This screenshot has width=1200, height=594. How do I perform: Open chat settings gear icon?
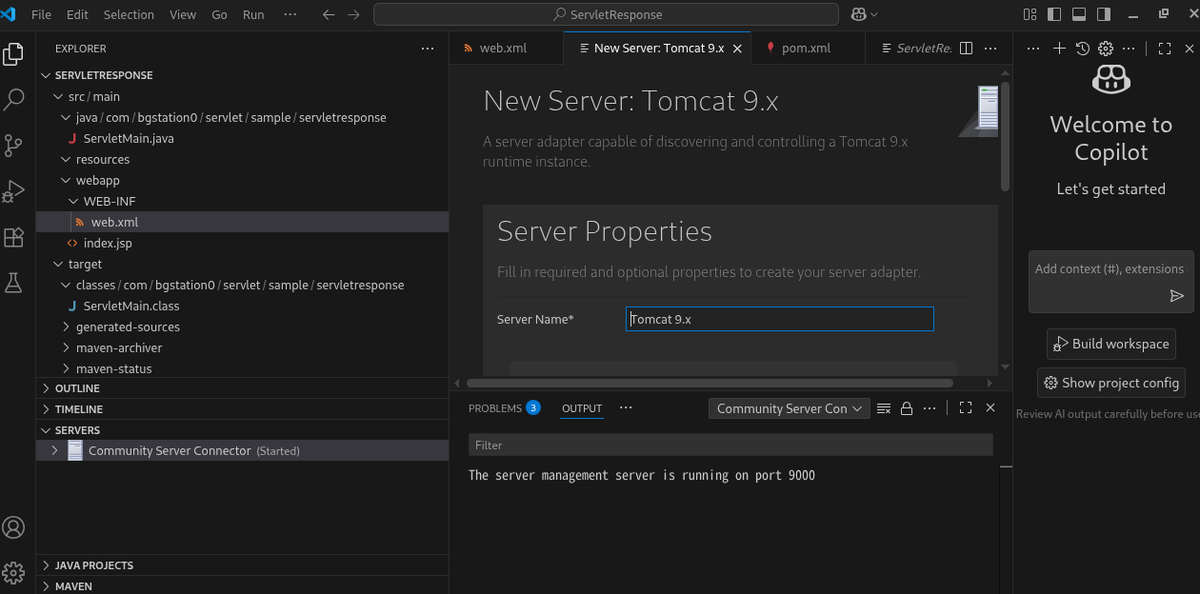[x=1106, y=48]
